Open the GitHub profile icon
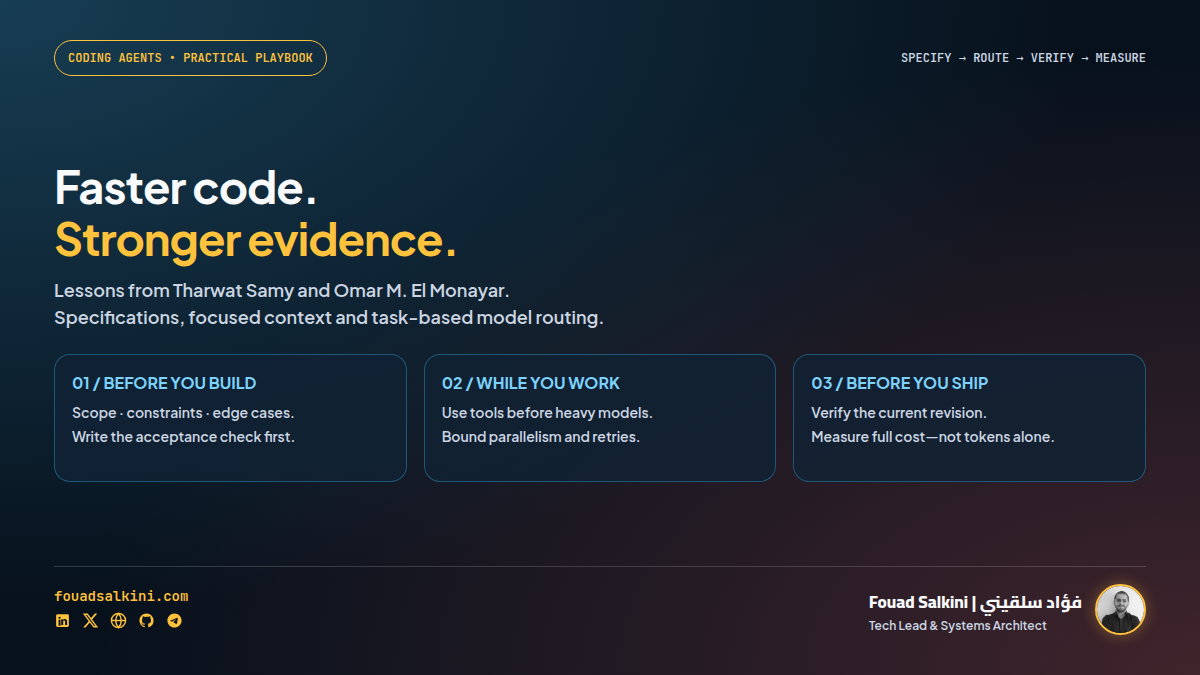Image resolution: width=1200 pixels, height=675 pixels. (147, 621)
